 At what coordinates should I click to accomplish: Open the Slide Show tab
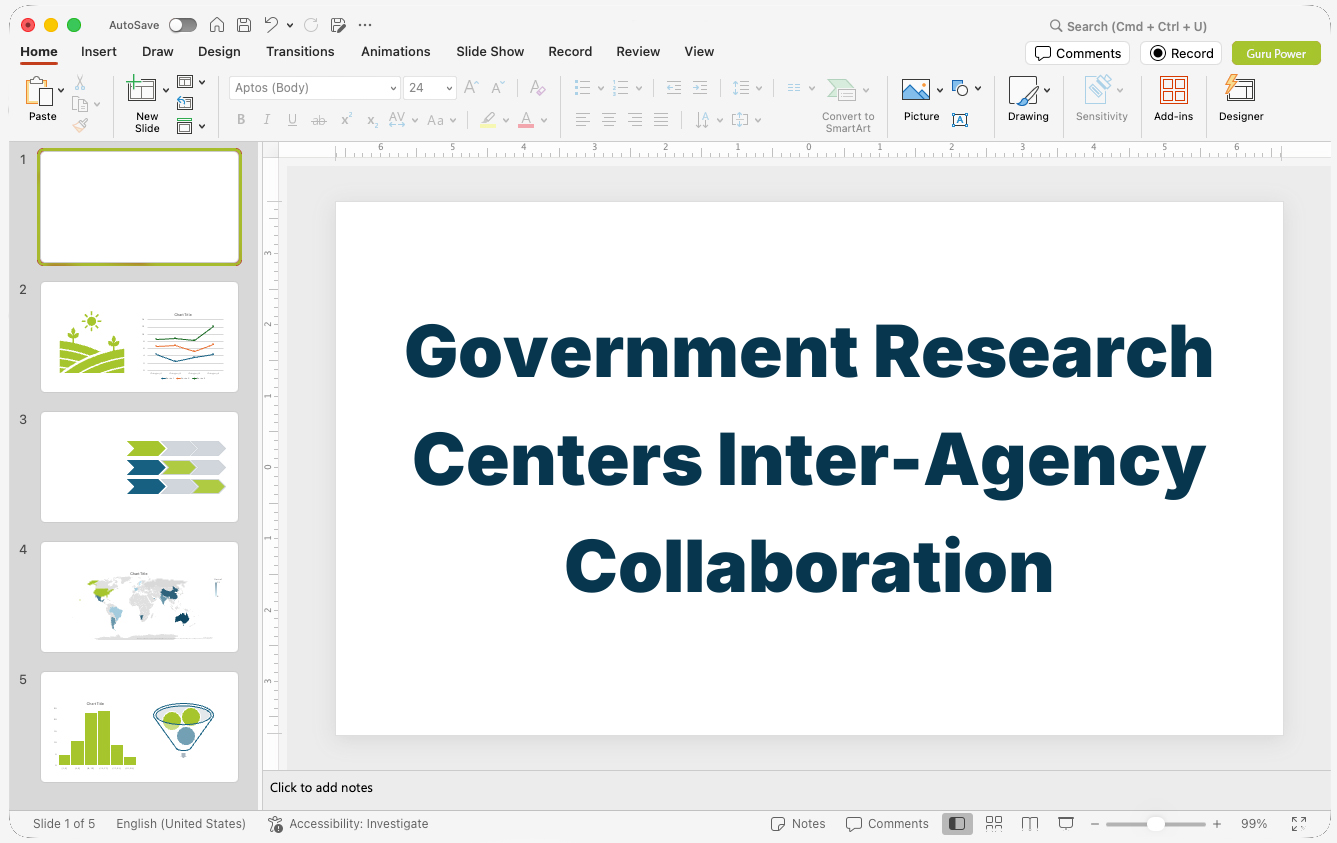click(x=490, y=52)
